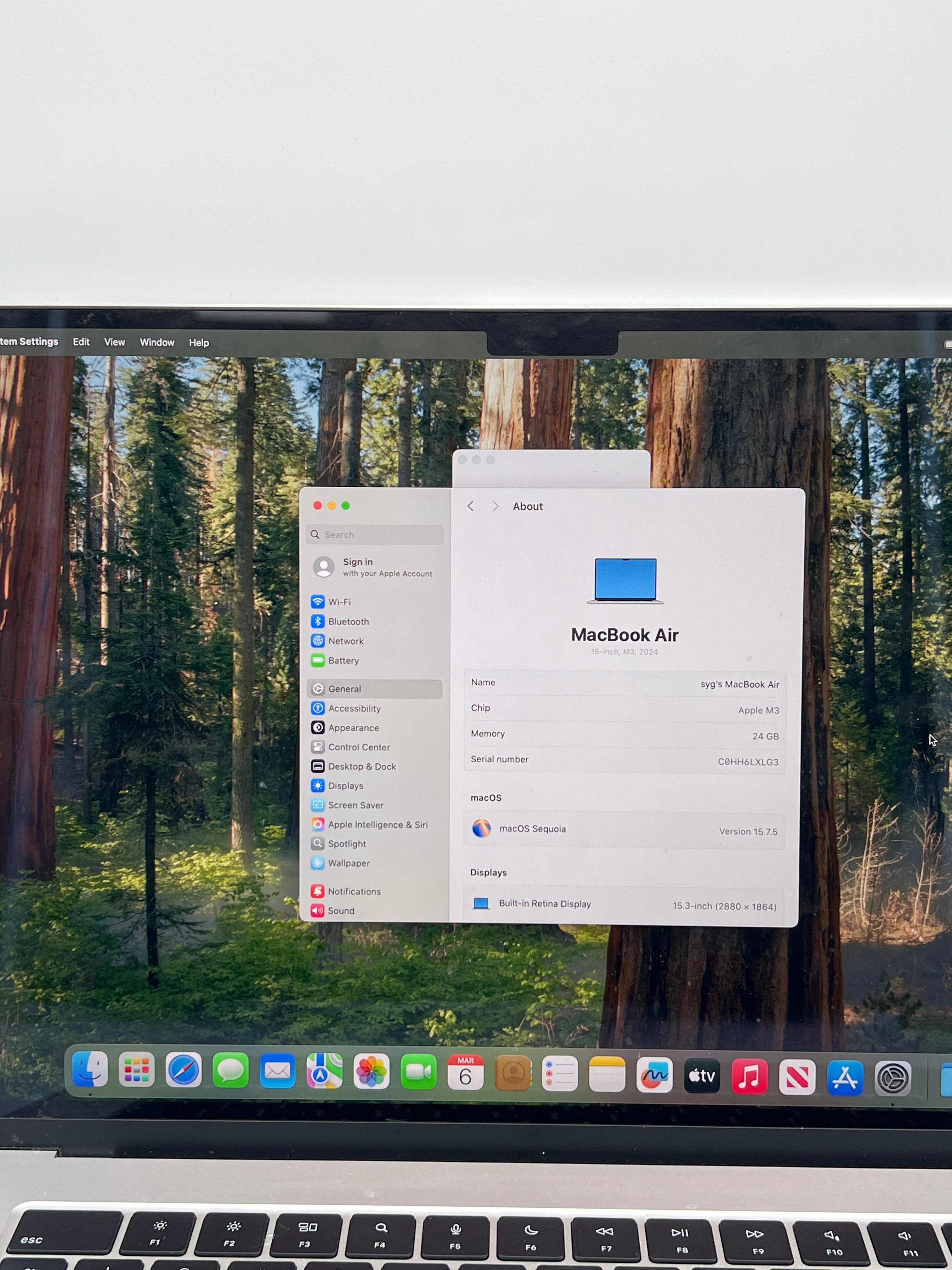Open Messages from the Dock
This screenshot has width=952, height=1270.
pos(231,1070)
